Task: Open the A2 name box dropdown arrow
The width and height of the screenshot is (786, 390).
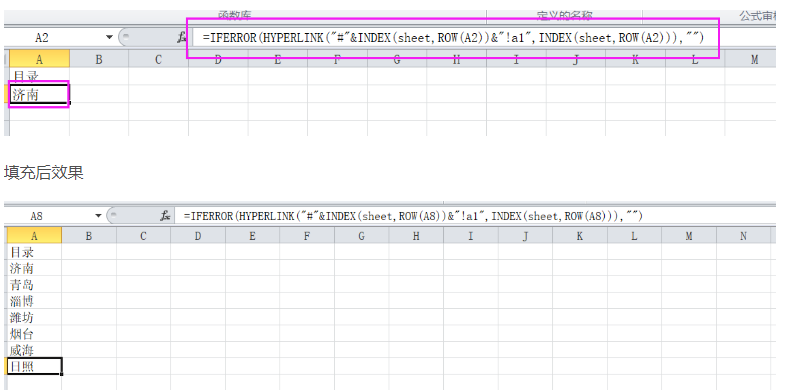Action: 109,38
